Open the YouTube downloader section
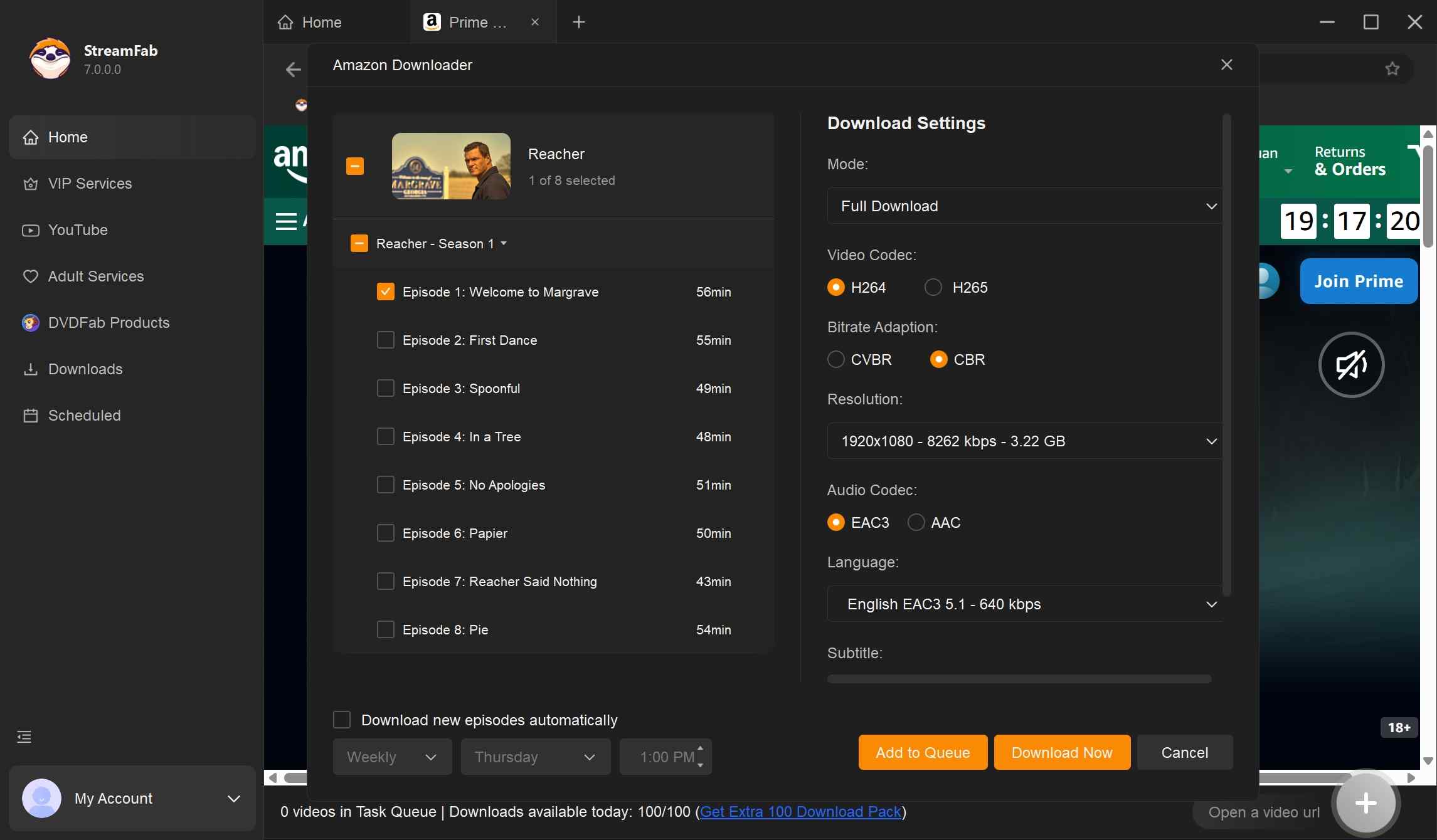 (78, 230)
